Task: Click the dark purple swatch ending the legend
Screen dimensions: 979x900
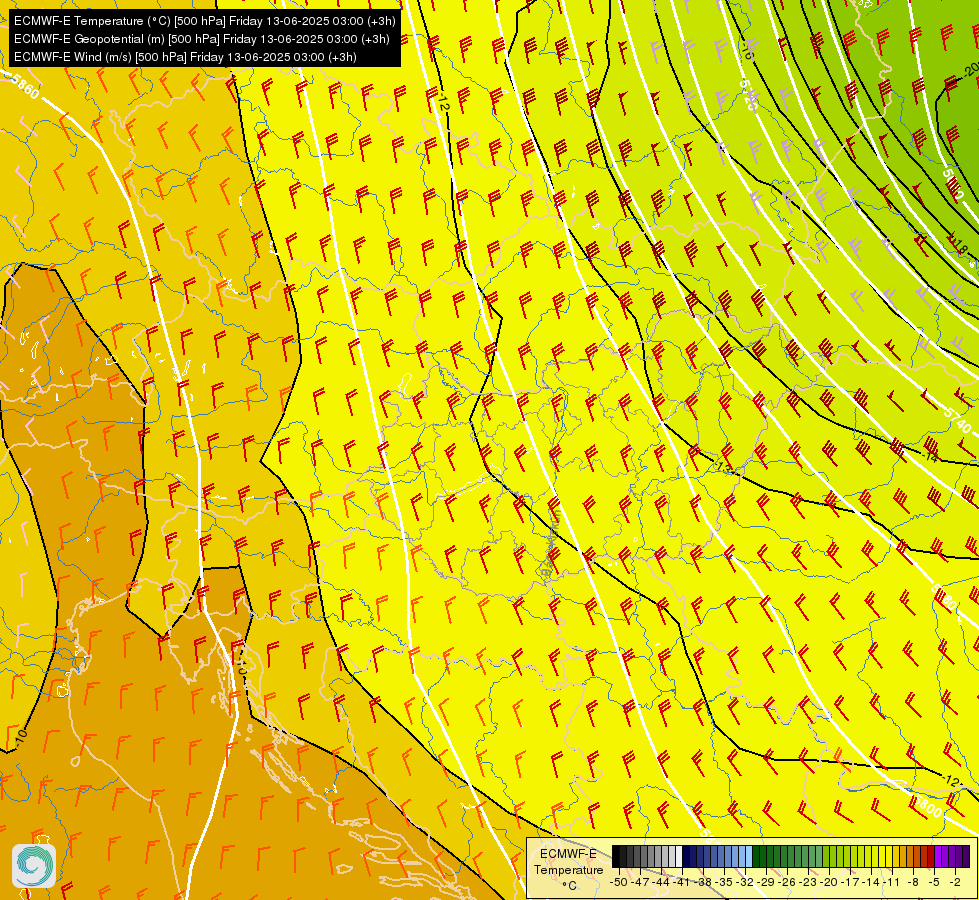Action: point(966,856)
